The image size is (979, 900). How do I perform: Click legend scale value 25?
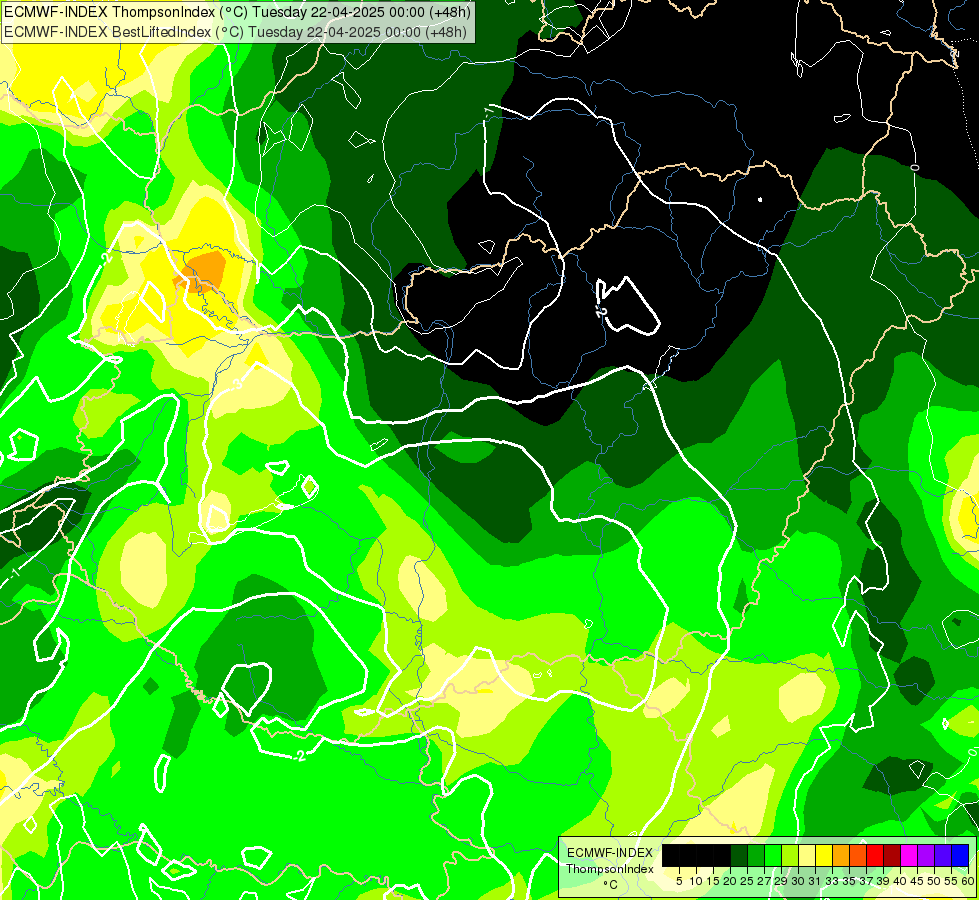click(747, 881)
